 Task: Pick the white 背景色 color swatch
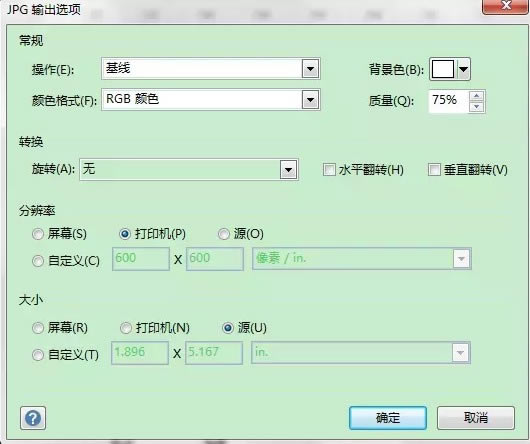(x=442, y=69)
